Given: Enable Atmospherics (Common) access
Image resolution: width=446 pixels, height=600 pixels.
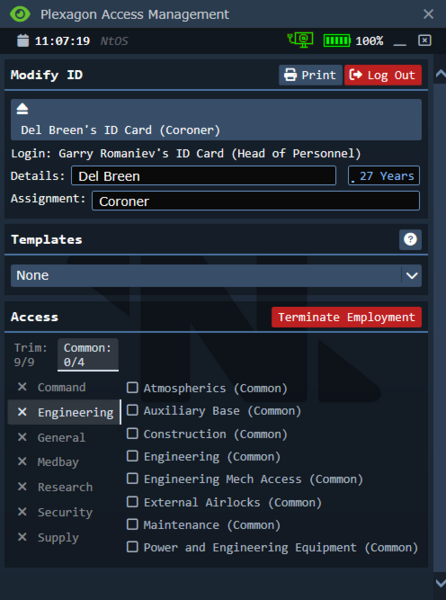Looking at the screenshot, I should pos(132,388).
